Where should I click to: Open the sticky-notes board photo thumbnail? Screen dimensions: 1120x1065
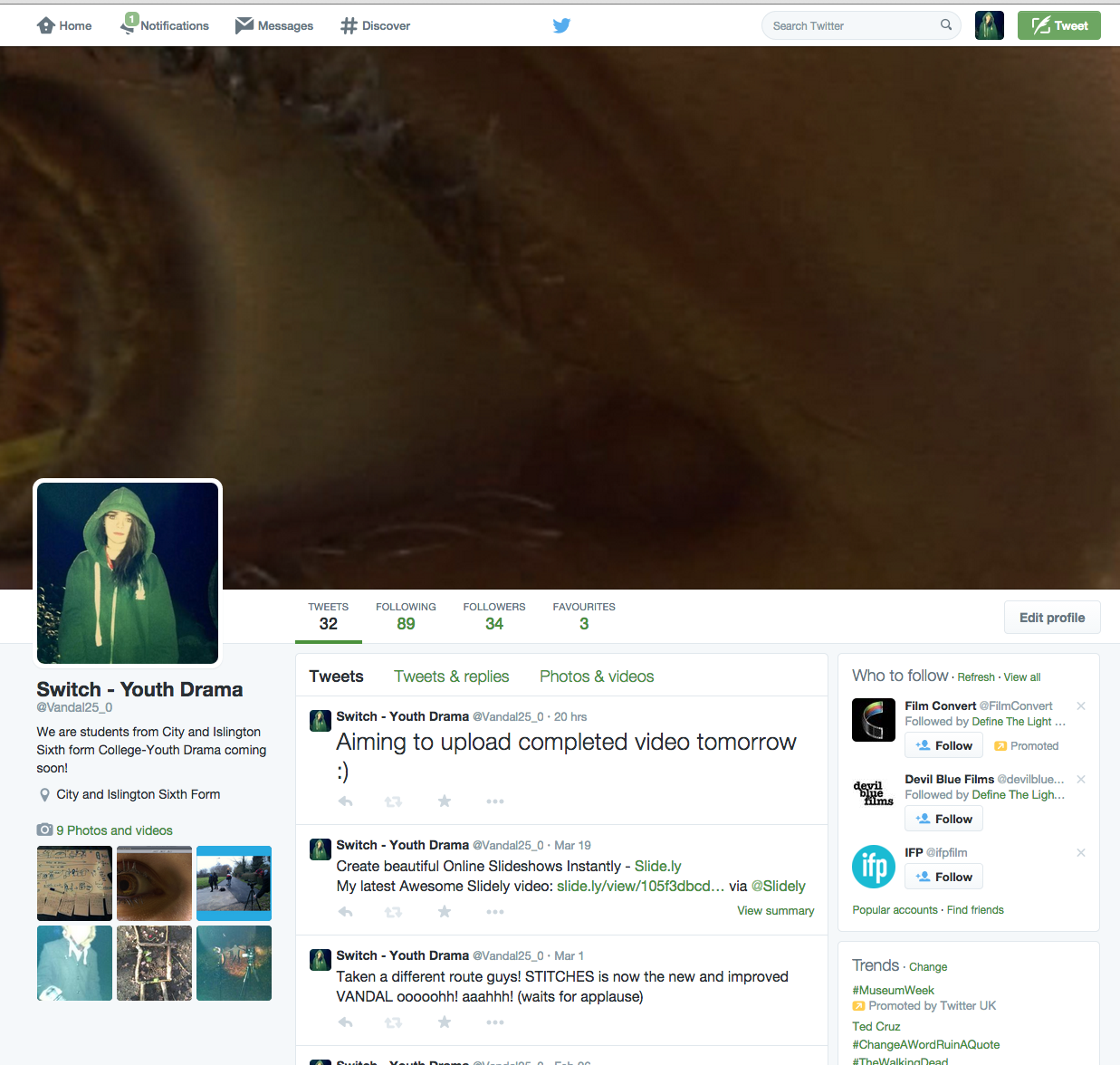(74, 884)
